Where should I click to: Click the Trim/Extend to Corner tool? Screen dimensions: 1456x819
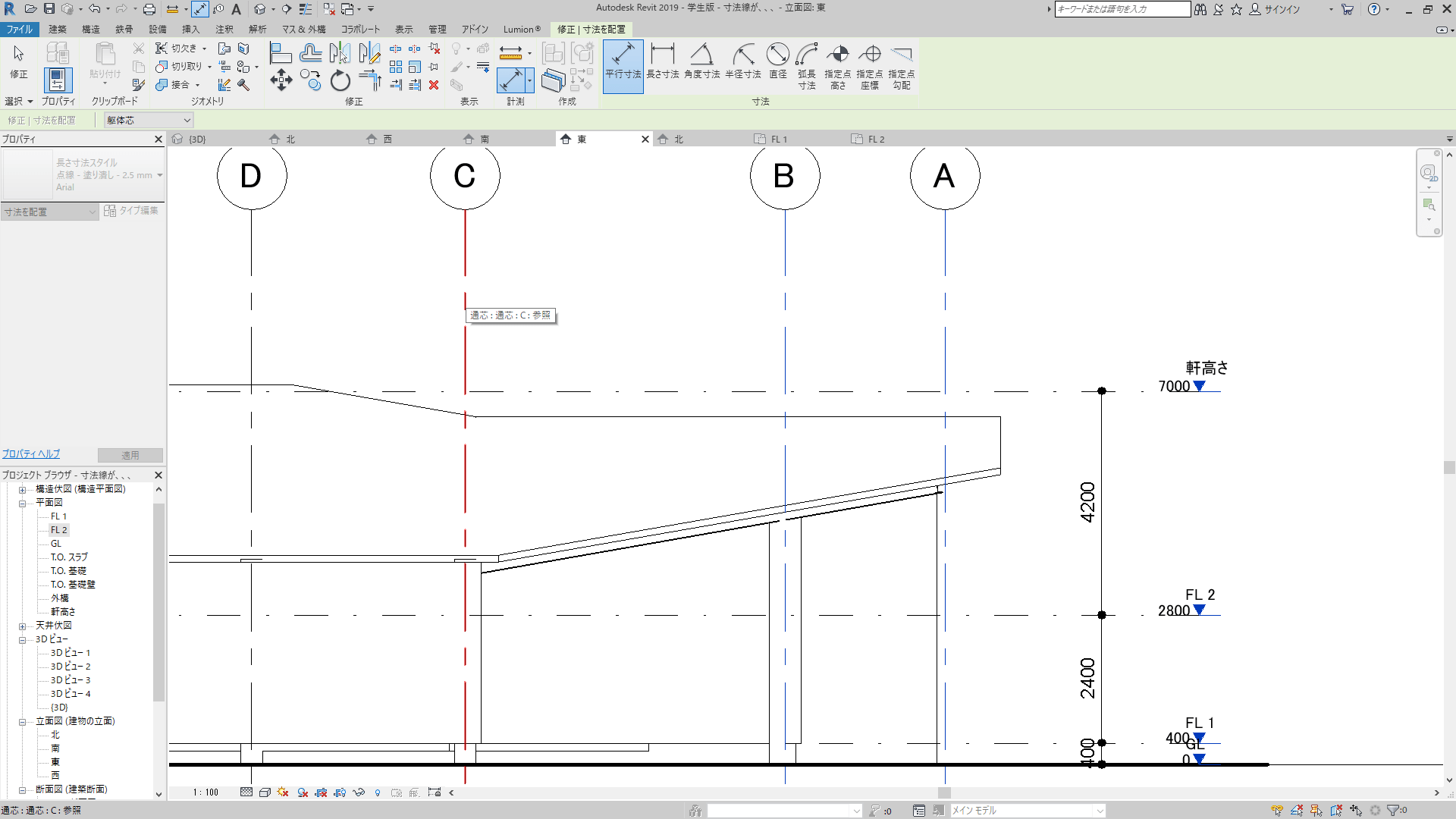coord(369,80)
